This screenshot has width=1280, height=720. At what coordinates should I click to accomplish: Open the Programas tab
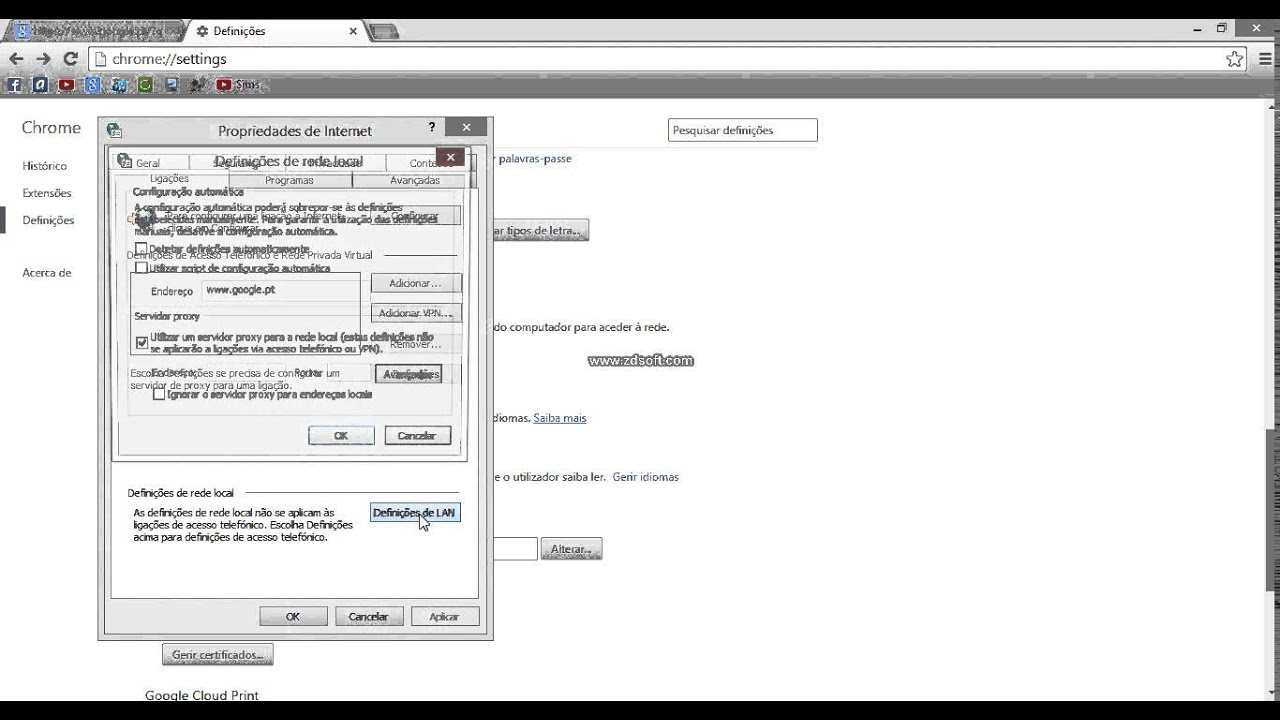(x=290, y=180)
